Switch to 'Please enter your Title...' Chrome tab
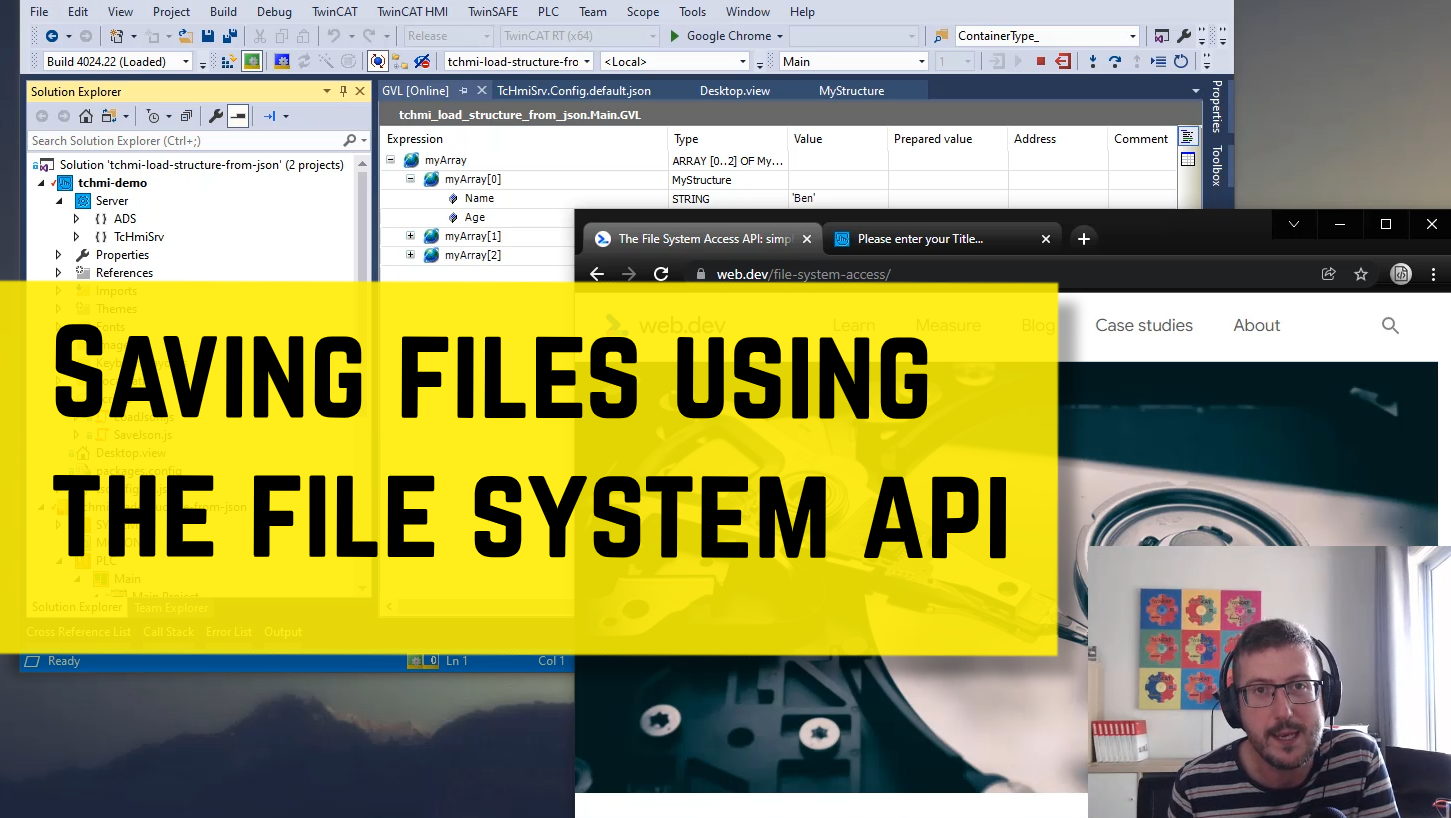The width and height of the screenshot is (1451, 818). [x=943, y=239]
